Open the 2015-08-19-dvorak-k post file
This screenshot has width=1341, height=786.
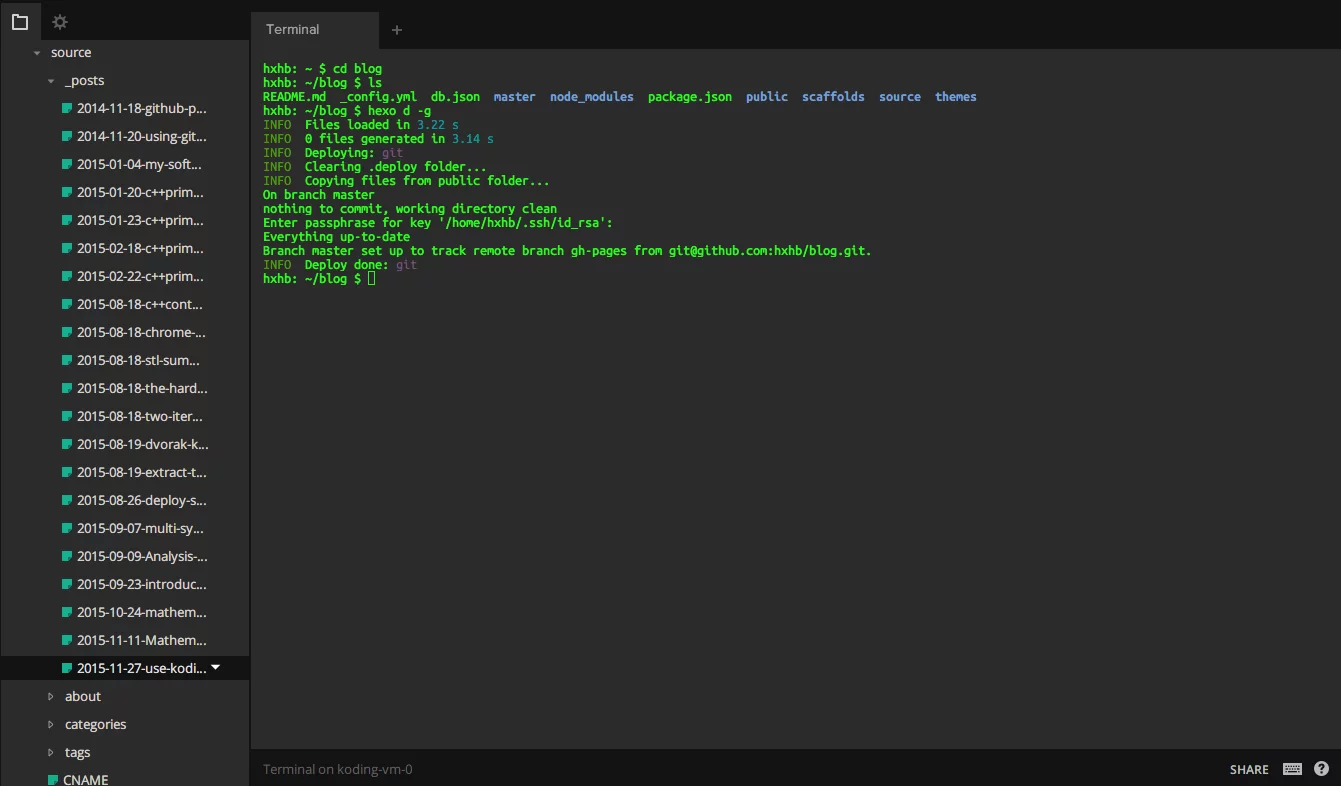(142, 444)
